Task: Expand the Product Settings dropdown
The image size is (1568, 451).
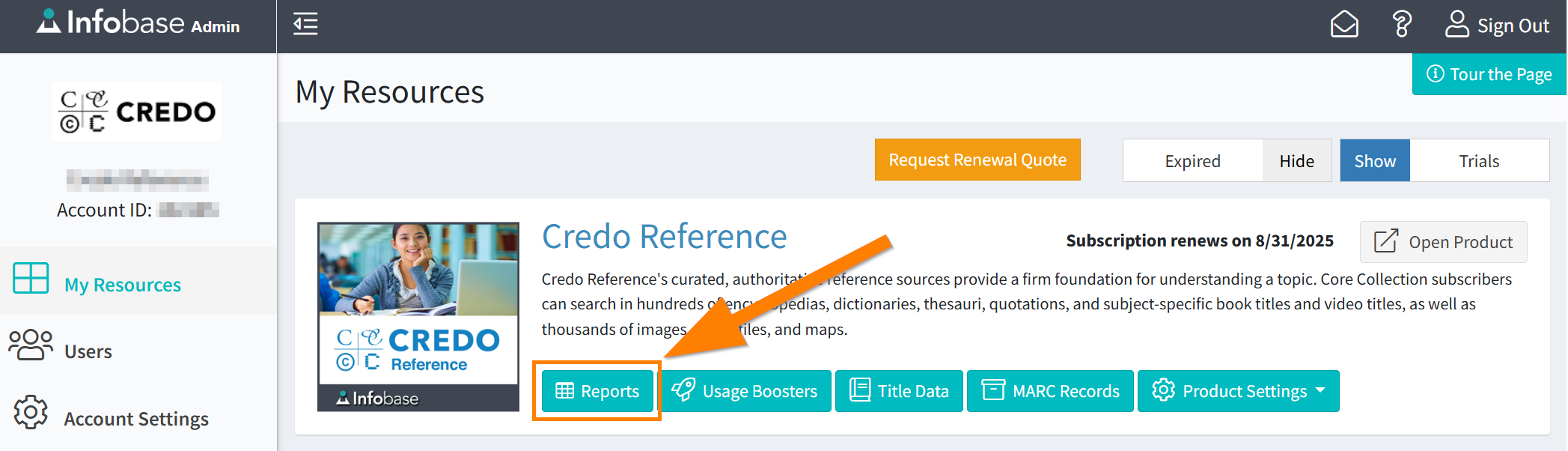Action: 1239,391
